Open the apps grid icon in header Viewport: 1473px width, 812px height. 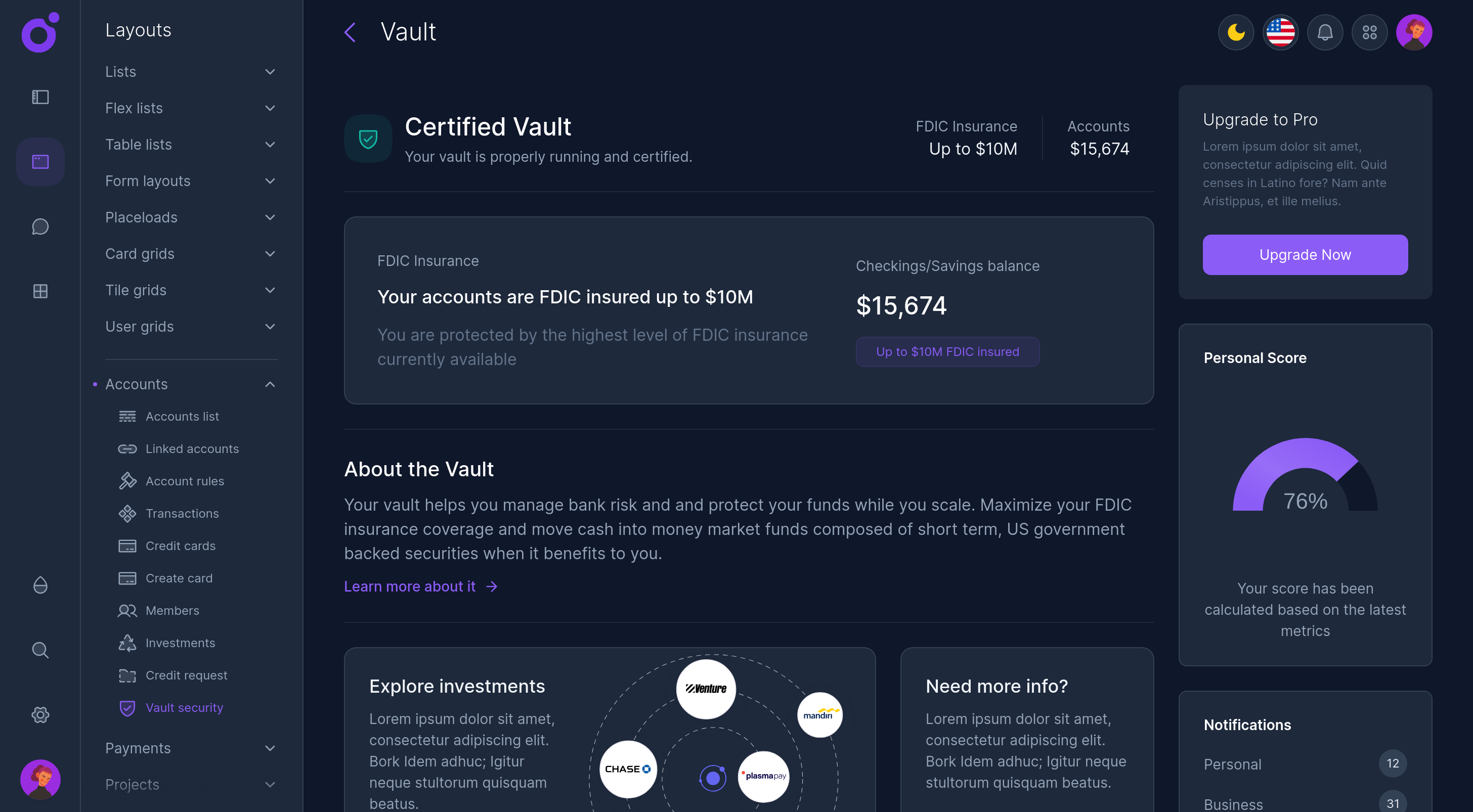point(1369,32)
